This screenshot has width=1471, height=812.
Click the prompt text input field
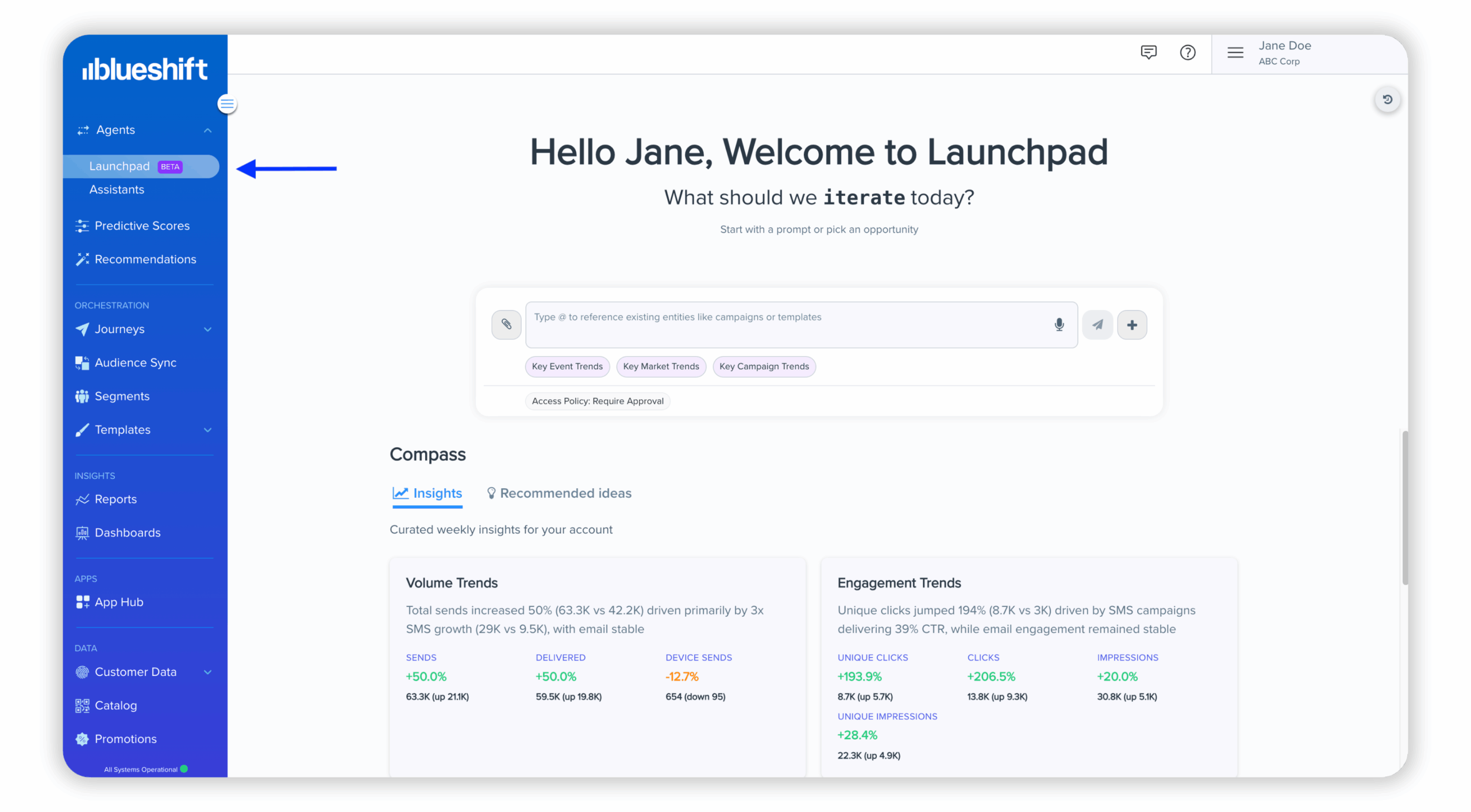click(x=787, y=324)
